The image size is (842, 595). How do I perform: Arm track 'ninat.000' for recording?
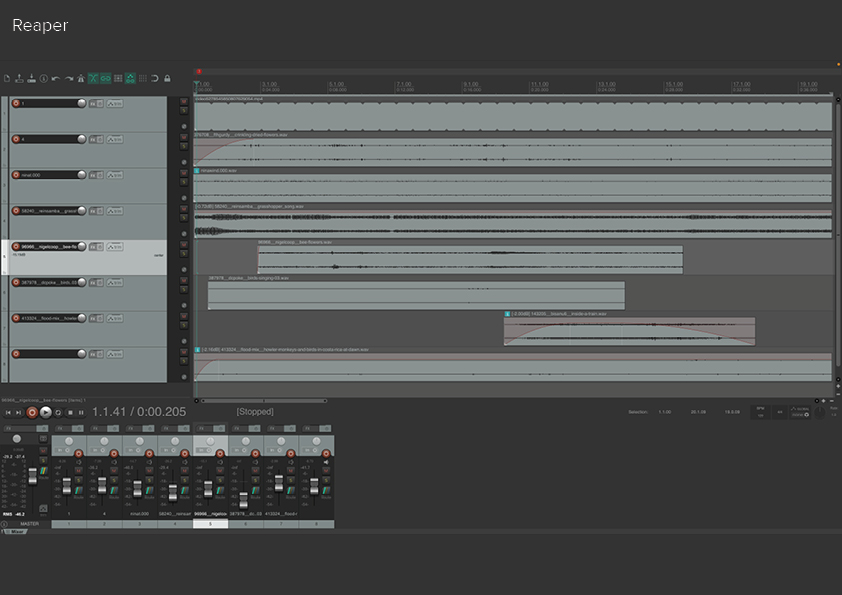coord(16,175)
